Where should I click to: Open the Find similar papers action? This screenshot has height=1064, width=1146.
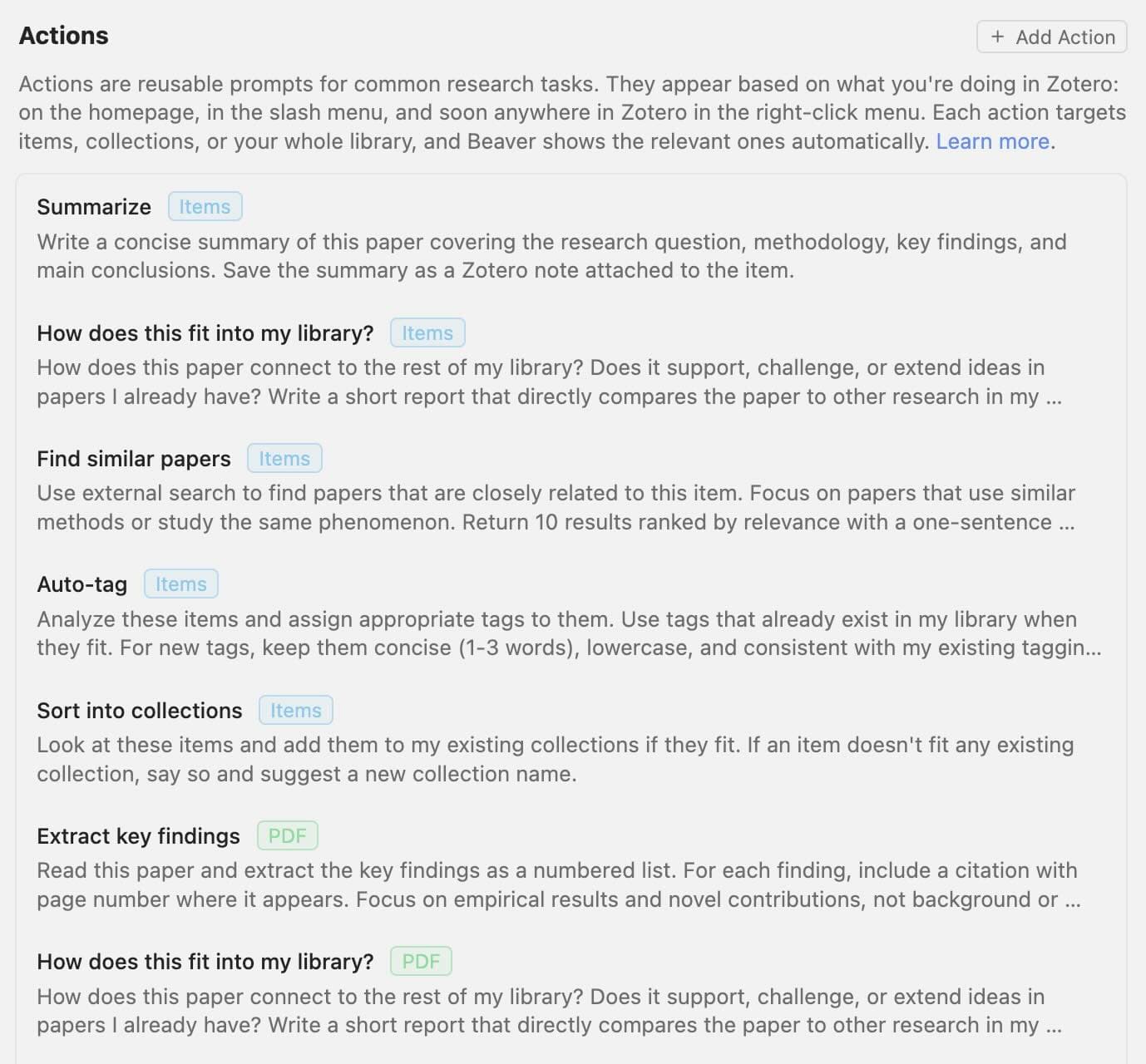(x=133, y=458)
